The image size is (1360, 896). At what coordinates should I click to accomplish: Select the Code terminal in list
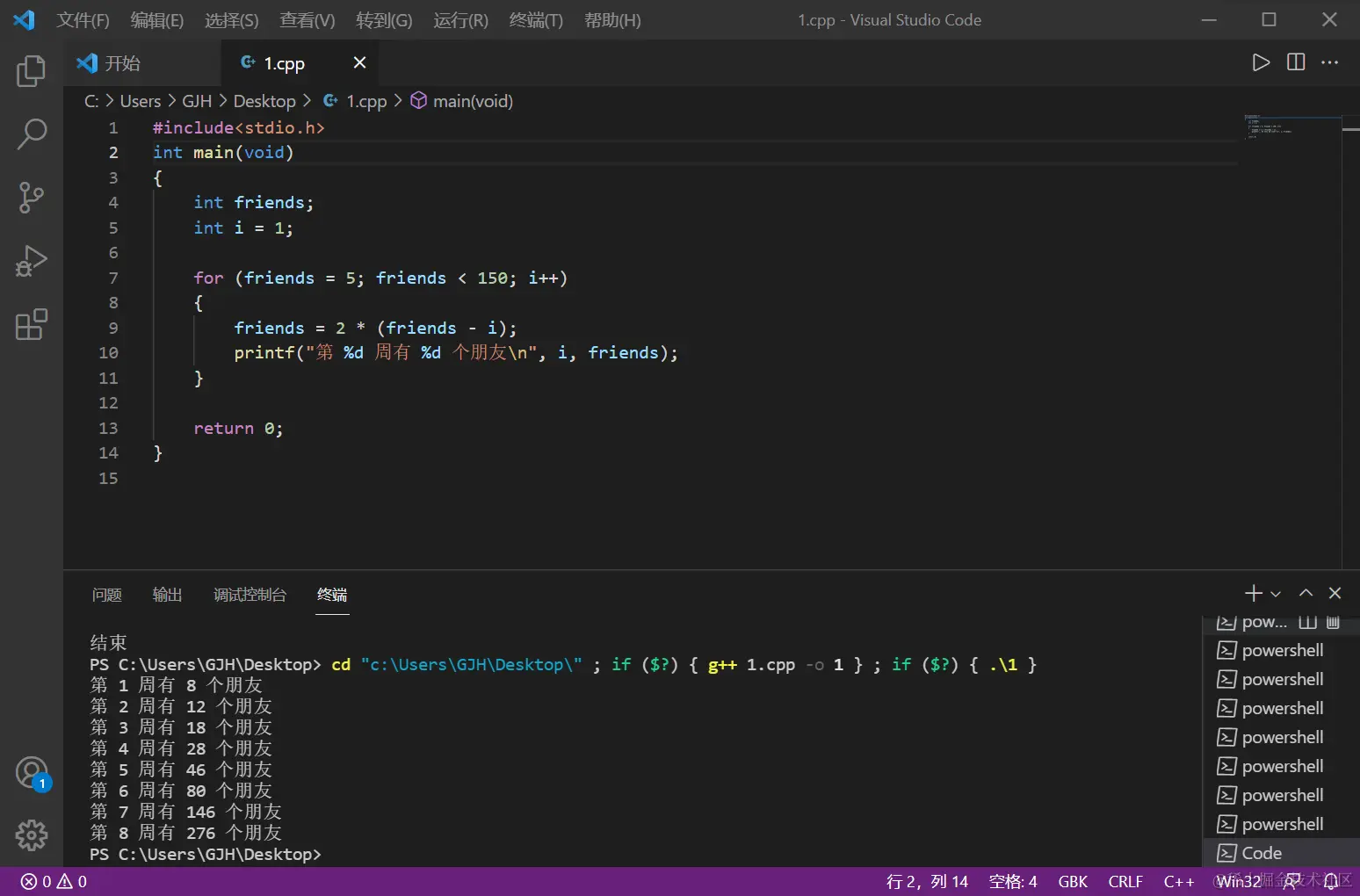click(x=1262, y=853)
